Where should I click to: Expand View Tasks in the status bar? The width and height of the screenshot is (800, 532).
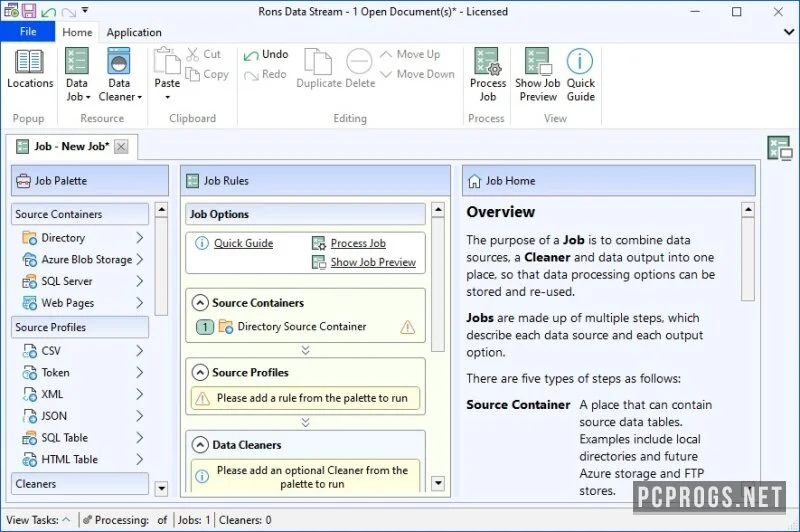(x=38, y=520)
